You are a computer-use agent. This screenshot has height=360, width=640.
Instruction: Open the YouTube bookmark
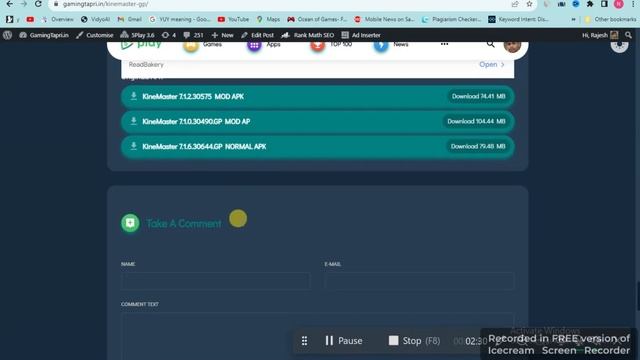233,19
